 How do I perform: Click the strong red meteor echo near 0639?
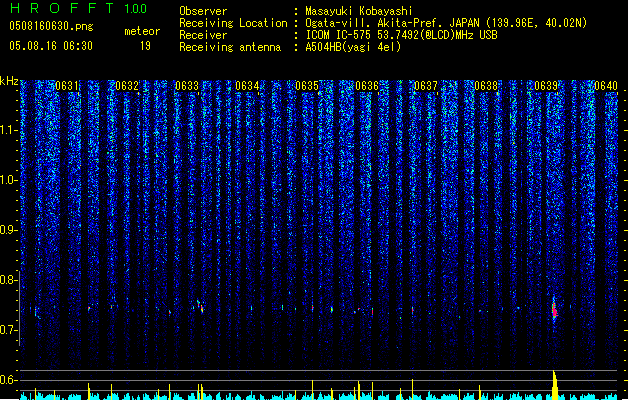[554, 310]
